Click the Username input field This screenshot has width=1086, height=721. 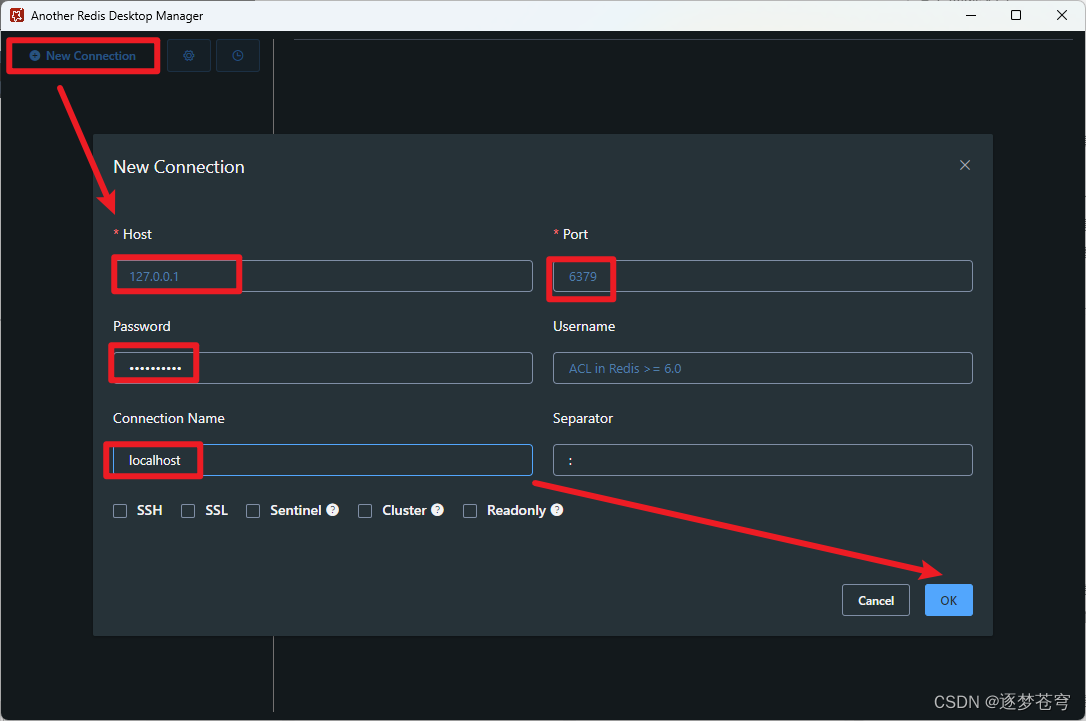(x=763, y=368)
